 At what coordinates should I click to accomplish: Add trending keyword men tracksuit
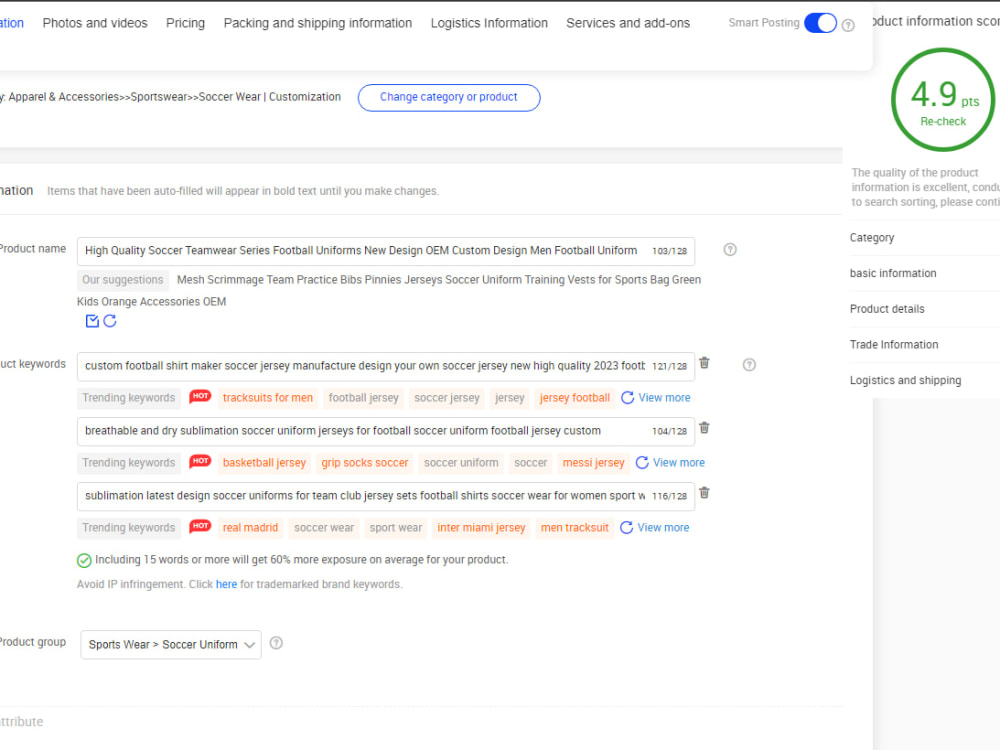coord(575,528)
